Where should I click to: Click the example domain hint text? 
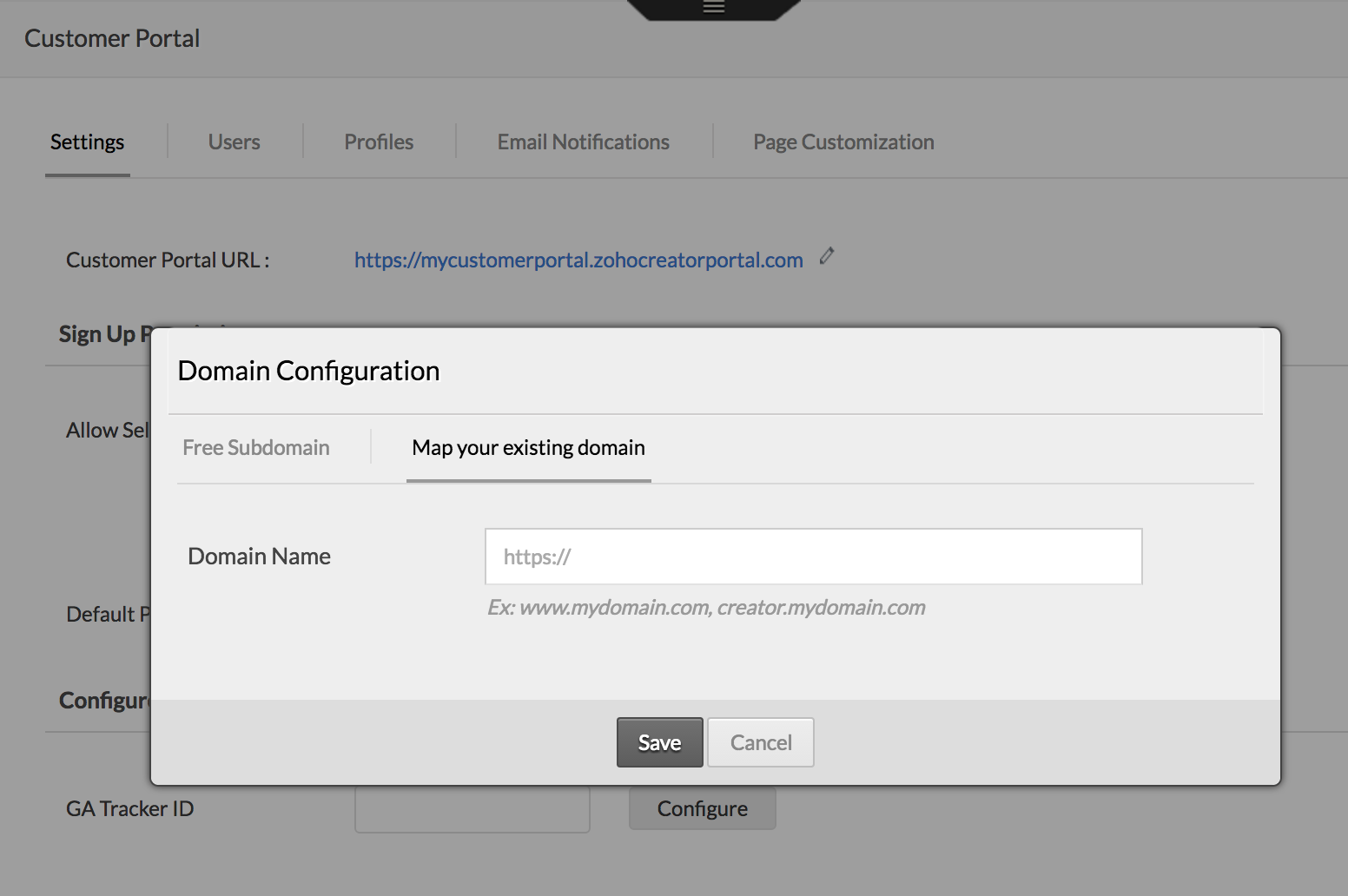[x=706, y=607]
